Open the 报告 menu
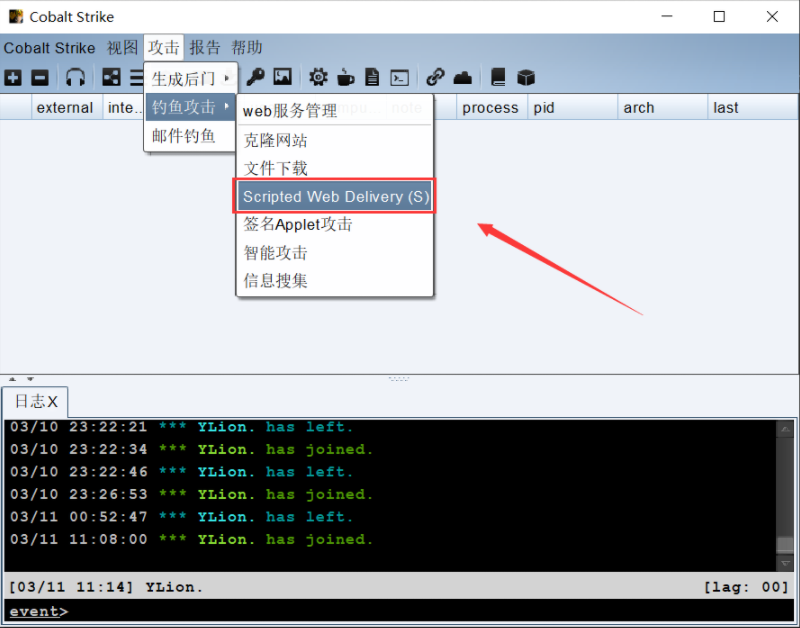 coord(205,48)
